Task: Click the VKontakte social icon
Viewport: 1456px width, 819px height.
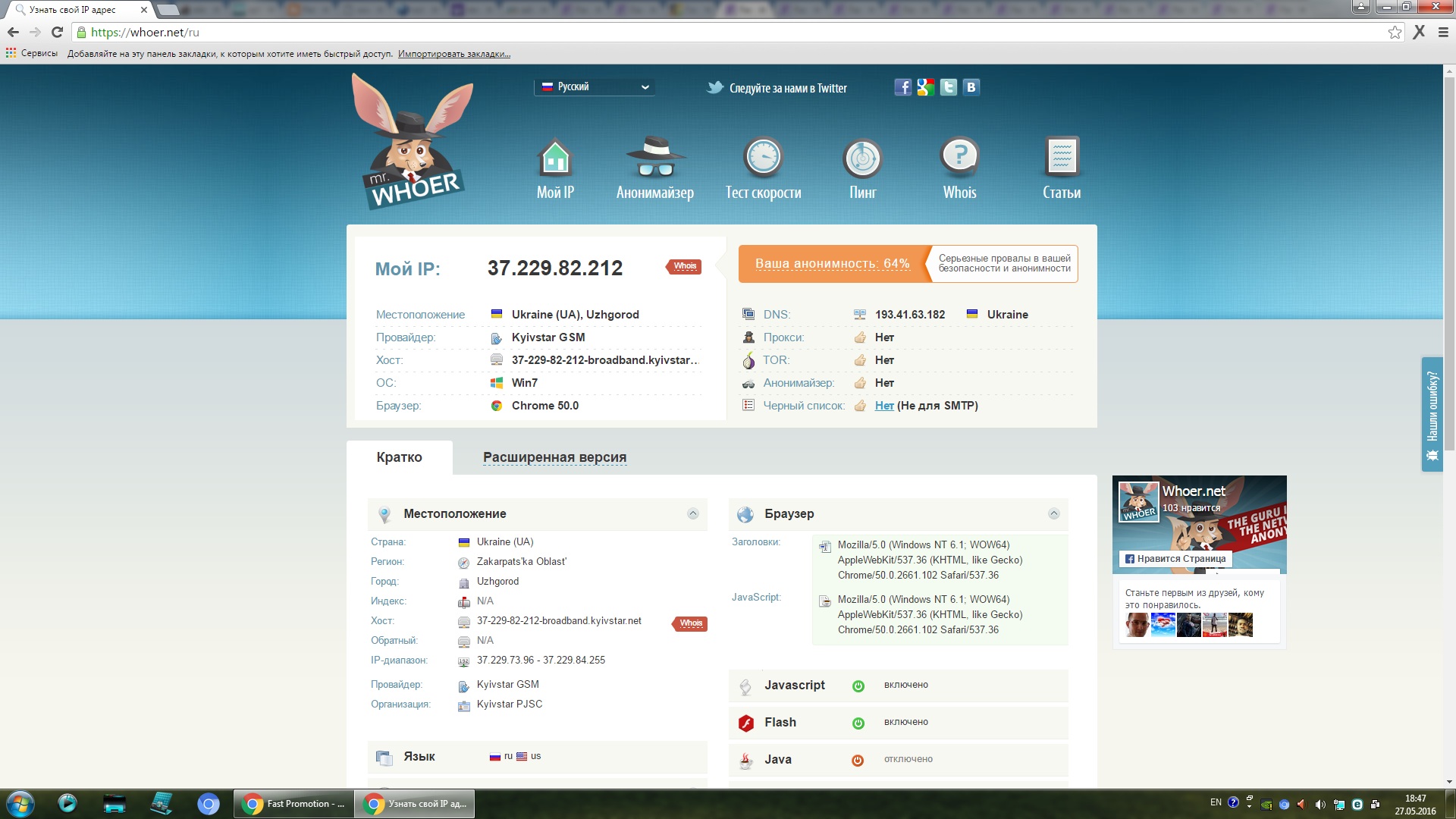Action: [x=971, y=87]
